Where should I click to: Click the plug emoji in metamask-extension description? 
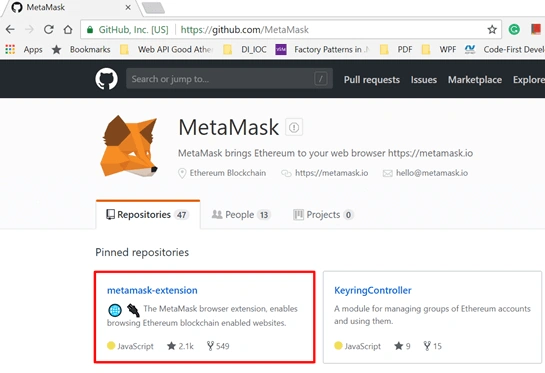coord(133,310)
